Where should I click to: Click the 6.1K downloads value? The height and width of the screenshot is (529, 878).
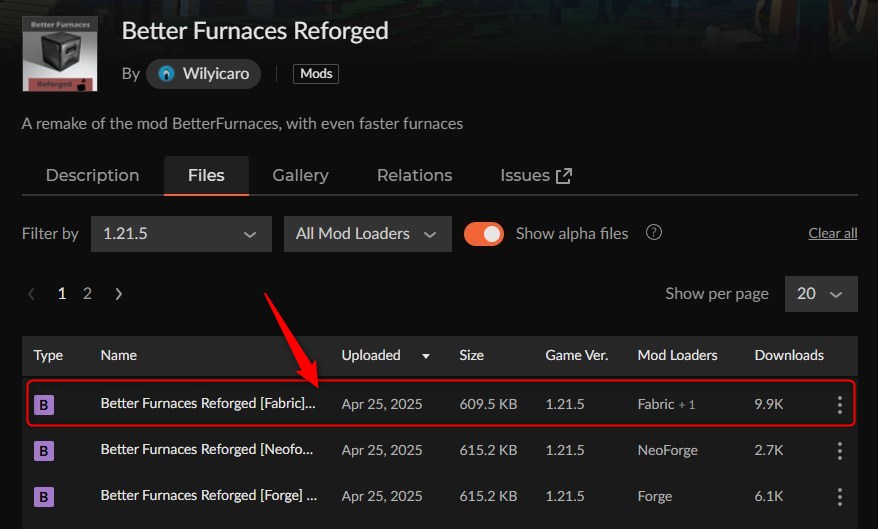[769, 497]
